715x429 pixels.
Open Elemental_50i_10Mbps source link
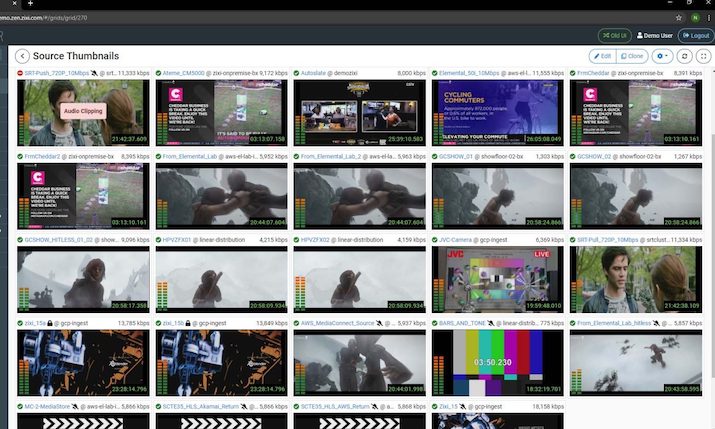pyautogui.click(x=469, y=73)
